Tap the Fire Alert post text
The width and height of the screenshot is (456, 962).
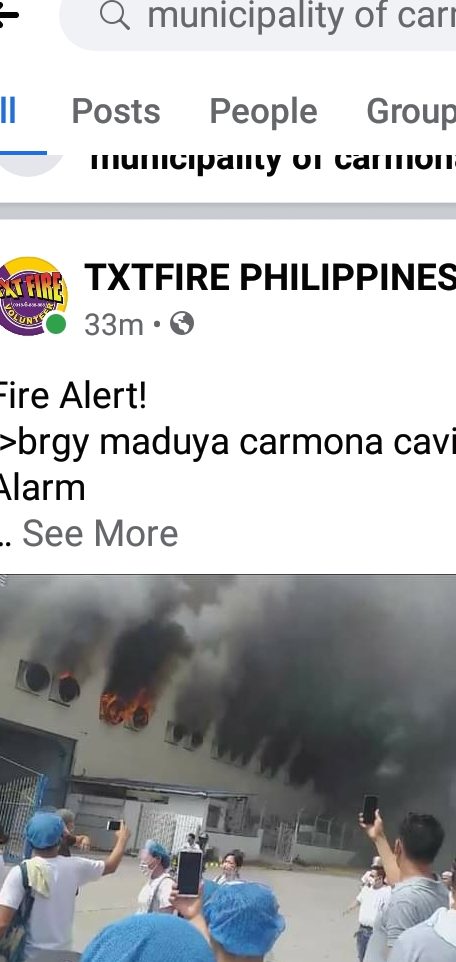point(72,396)
